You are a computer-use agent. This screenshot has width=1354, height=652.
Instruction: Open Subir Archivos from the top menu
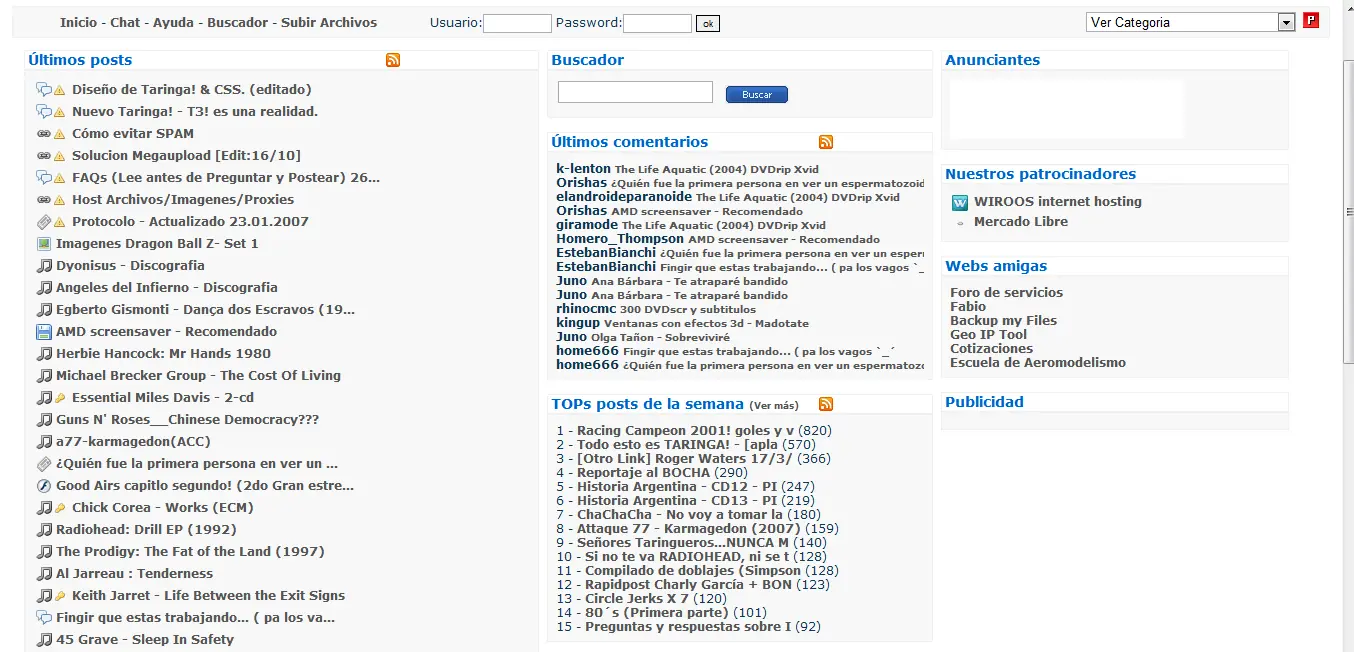(329, 22)
